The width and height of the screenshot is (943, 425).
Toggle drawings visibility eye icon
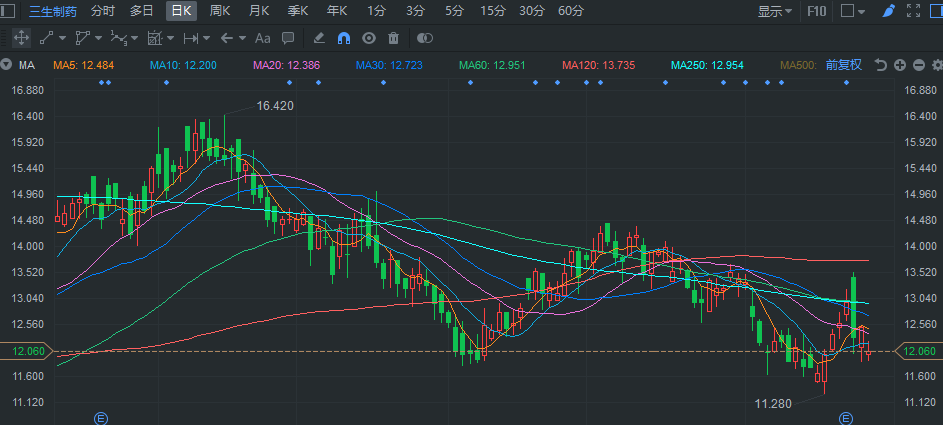[x=369, y=38]
